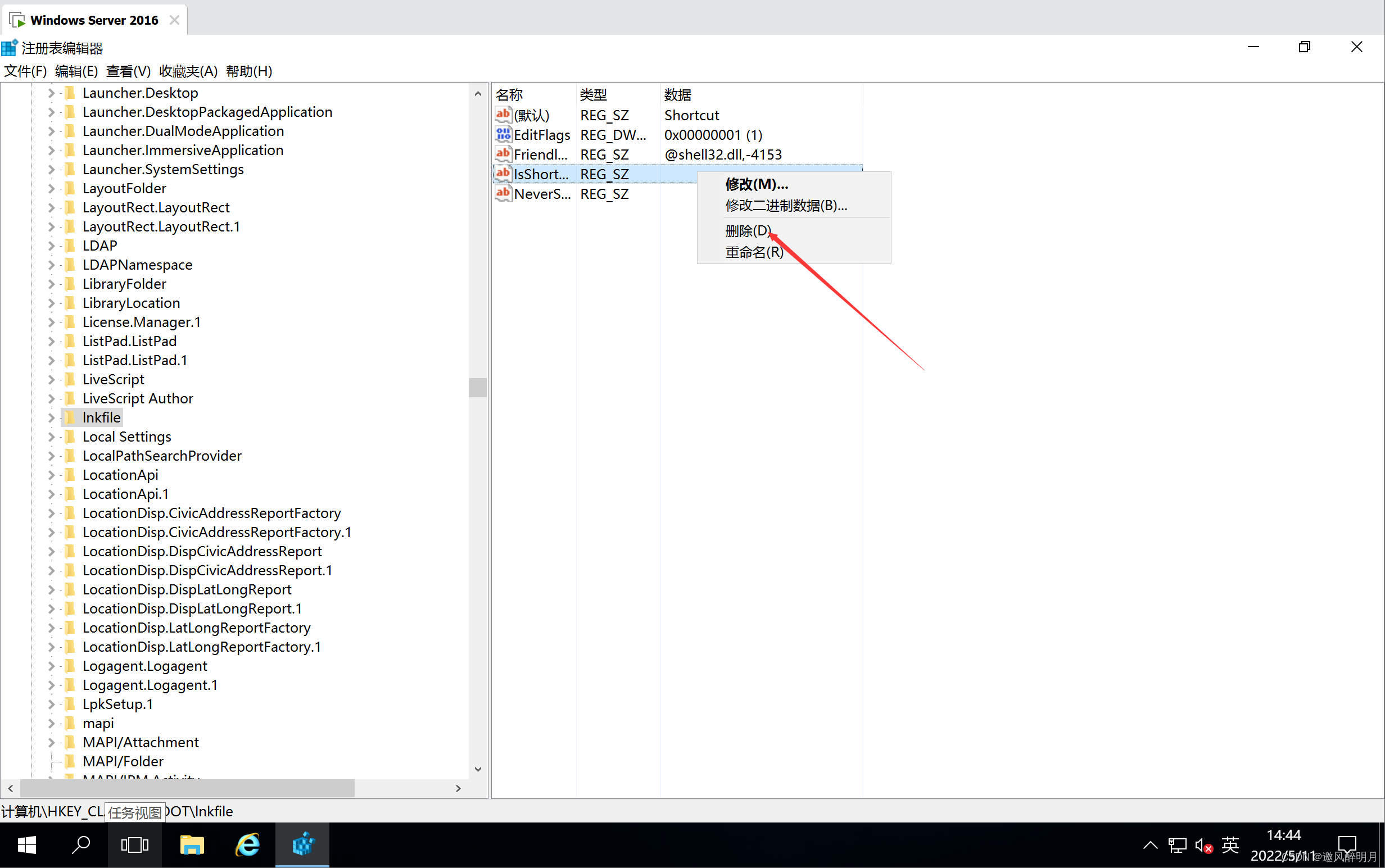
Task: Choose 重命名(R) in context menu
Action: (x=794, y=252)
